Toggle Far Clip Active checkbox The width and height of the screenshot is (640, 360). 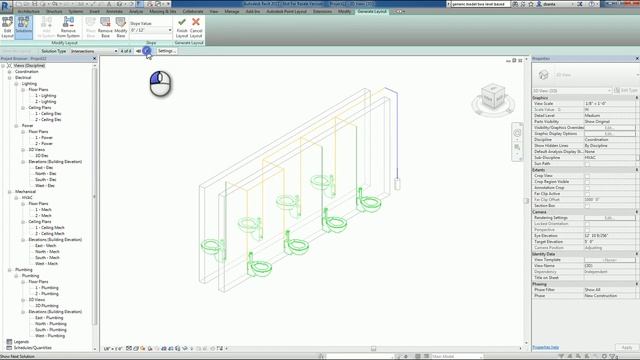coord(587,193)
